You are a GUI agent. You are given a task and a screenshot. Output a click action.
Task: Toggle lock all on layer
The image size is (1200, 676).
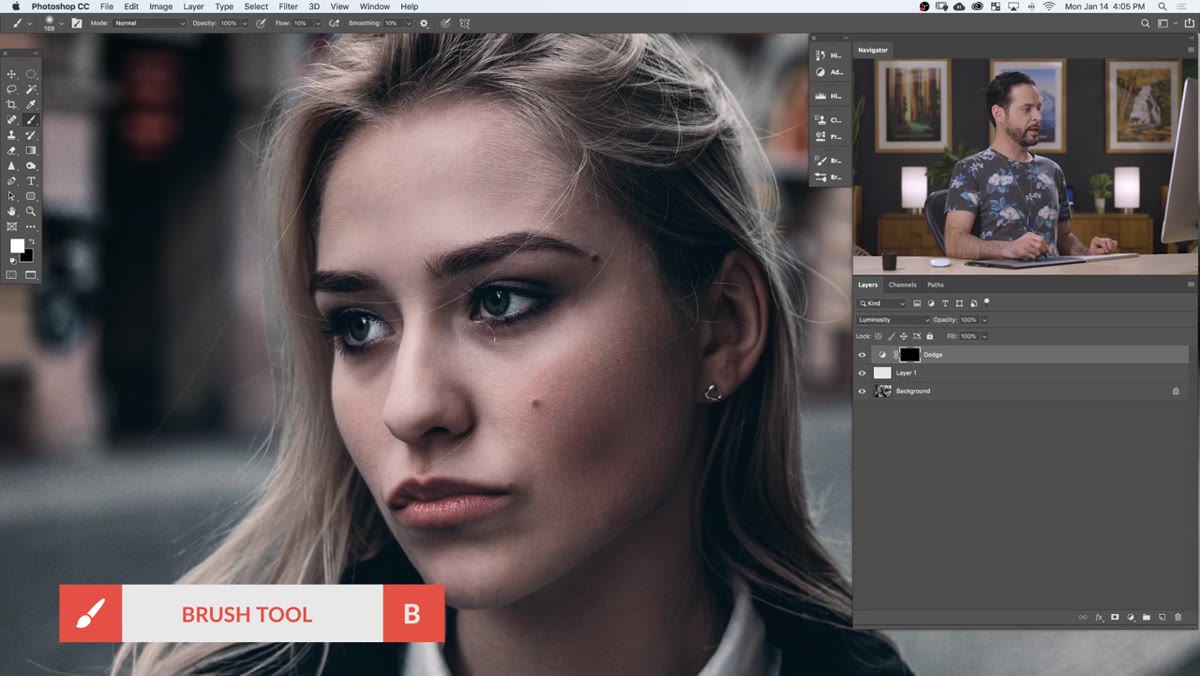(930, 336)
